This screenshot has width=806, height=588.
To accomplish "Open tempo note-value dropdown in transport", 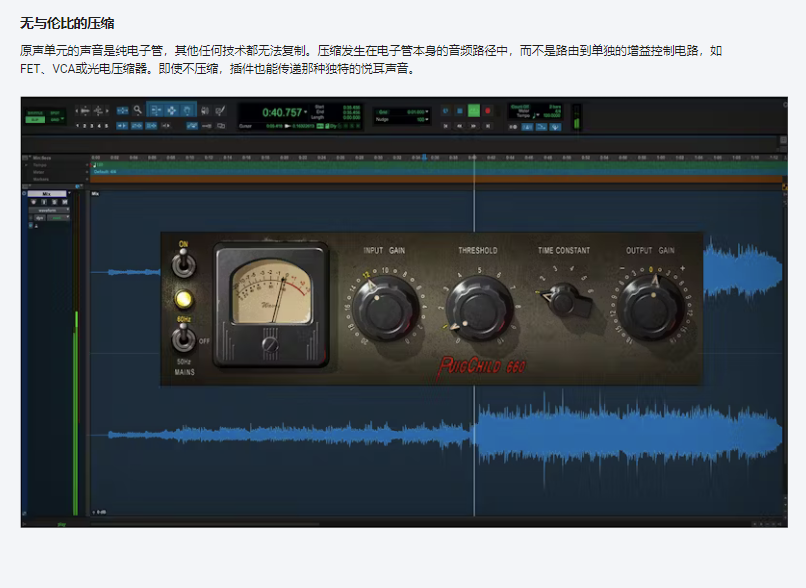I will 538,115.
